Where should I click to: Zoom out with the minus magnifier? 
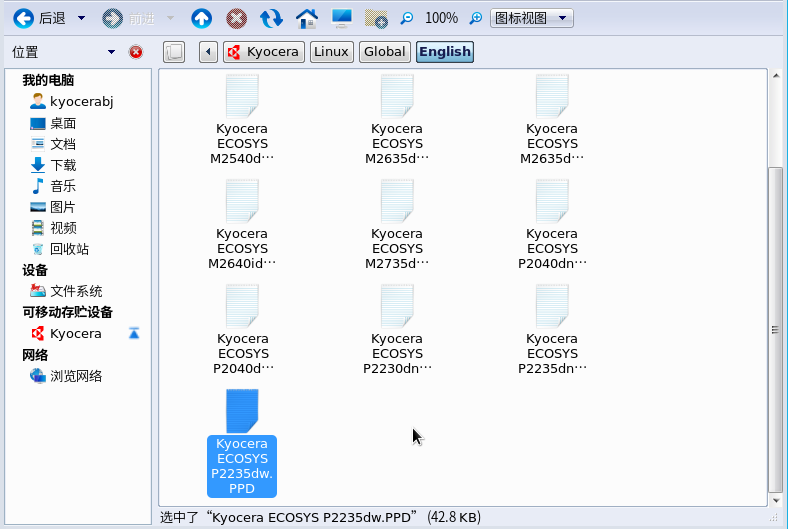407,18
